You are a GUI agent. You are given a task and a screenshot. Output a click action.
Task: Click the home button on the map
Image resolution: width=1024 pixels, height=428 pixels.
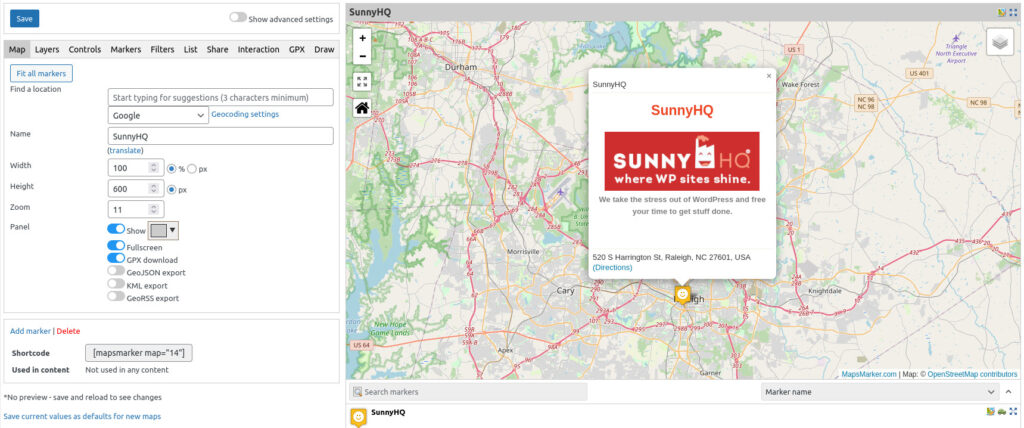(362, 108)
